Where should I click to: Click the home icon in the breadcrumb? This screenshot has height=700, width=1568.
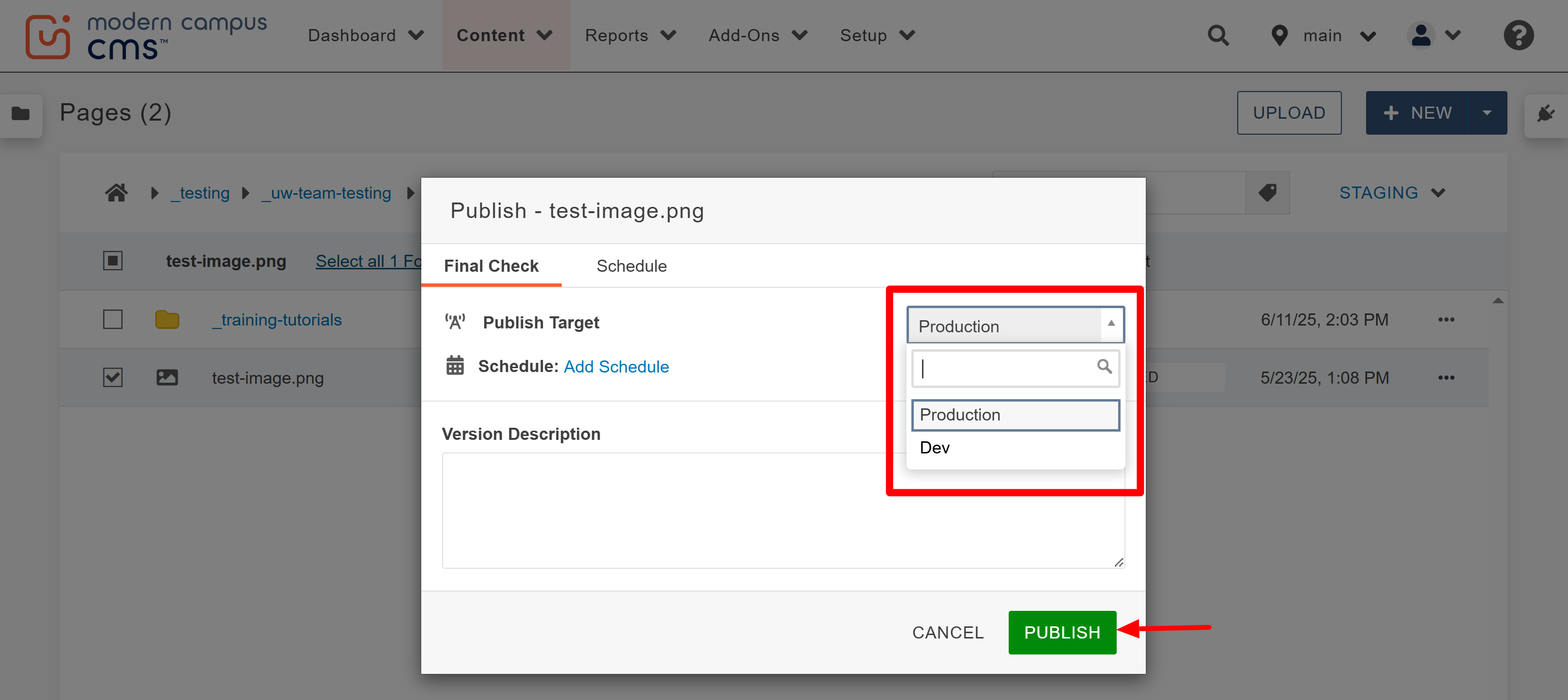(x=116, y=192)
